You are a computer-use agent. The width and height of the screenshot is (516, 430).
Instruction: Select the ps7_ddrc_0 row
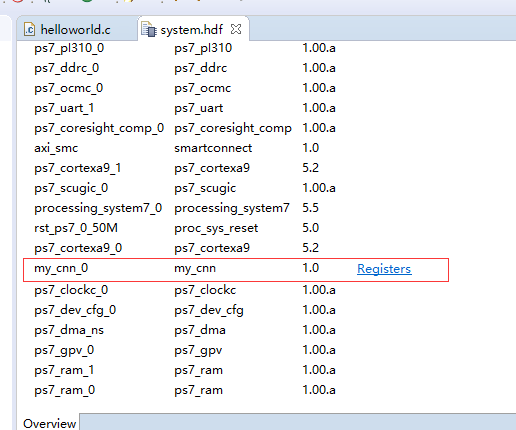tap(67, 68)
